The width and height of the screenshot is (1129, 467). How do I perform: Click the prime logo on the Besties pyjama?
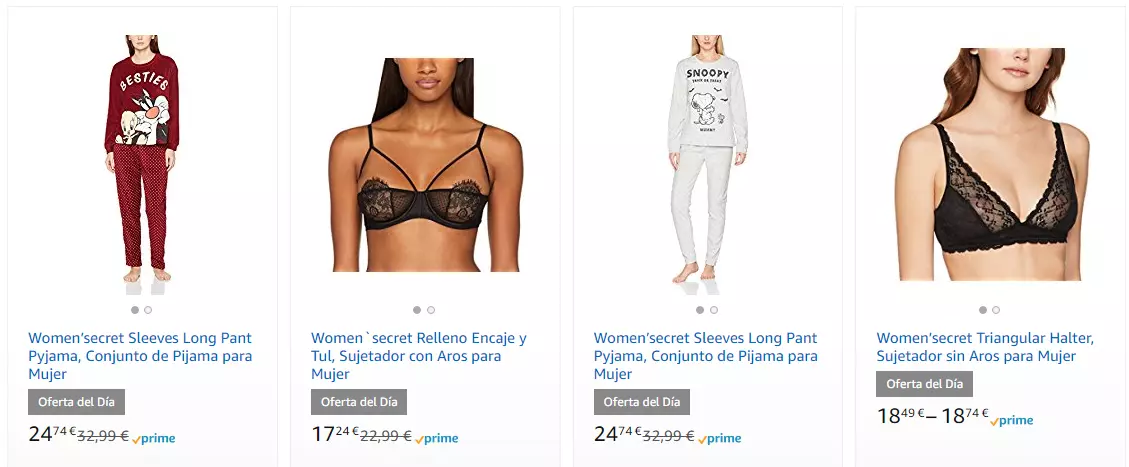153,438
